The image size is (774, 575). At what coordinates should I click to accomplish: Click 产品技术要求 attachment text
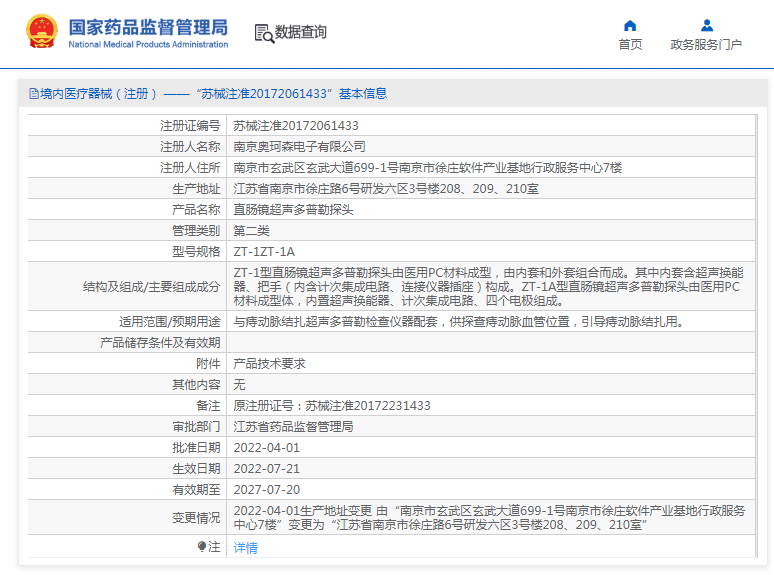[269, 364]
